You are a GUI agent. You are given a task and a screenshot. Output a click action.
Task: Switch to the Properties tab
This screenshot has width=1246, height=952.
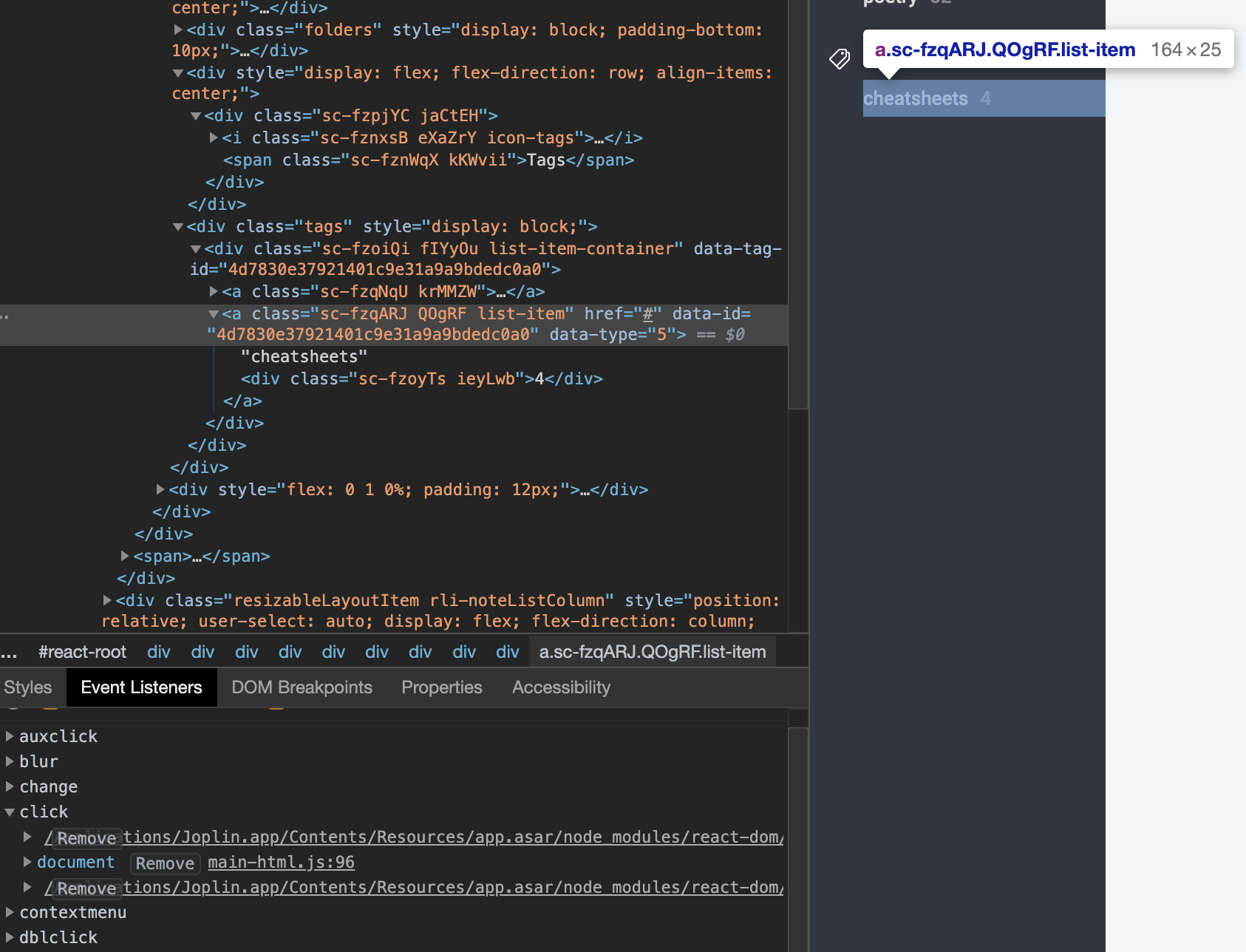(441, 687)
